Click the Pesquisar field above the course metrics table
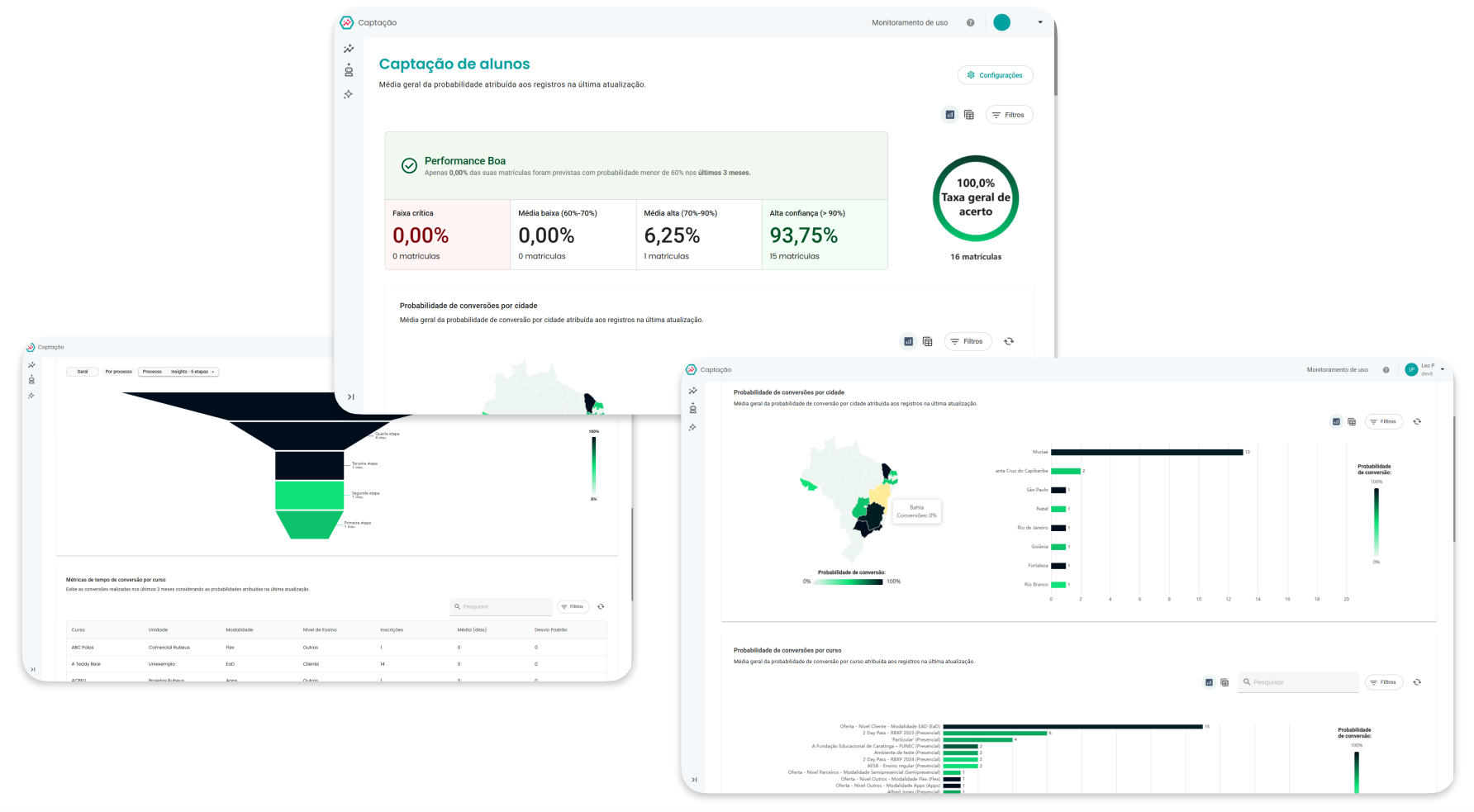 pyautogui.click(x=501, y=606)
